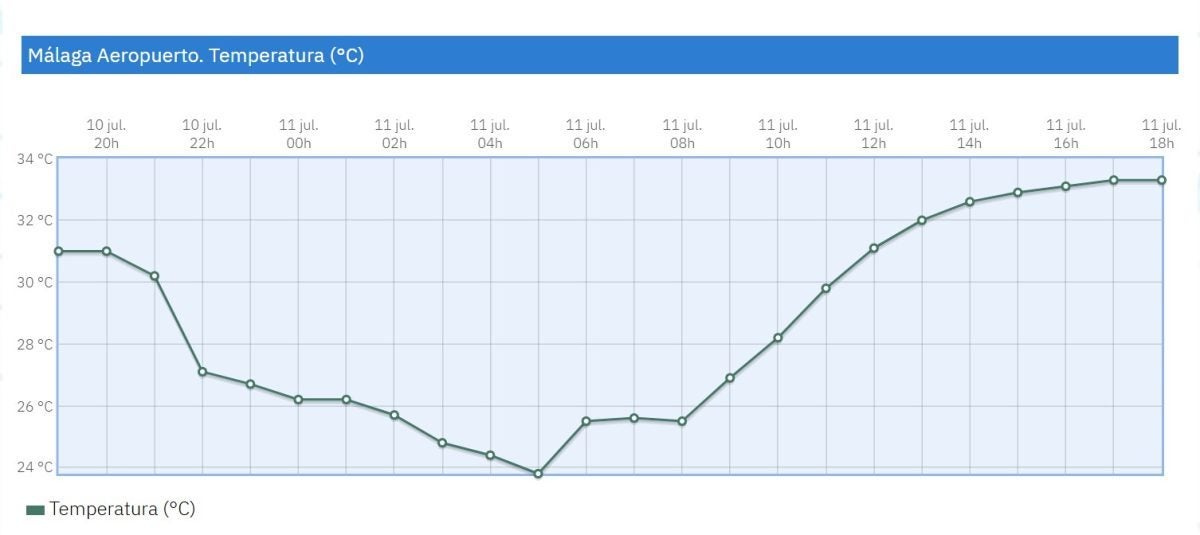Select the data point at 11 jul. 14h
This screenshot has width=1200, height=535.
(x=970, y=202)
